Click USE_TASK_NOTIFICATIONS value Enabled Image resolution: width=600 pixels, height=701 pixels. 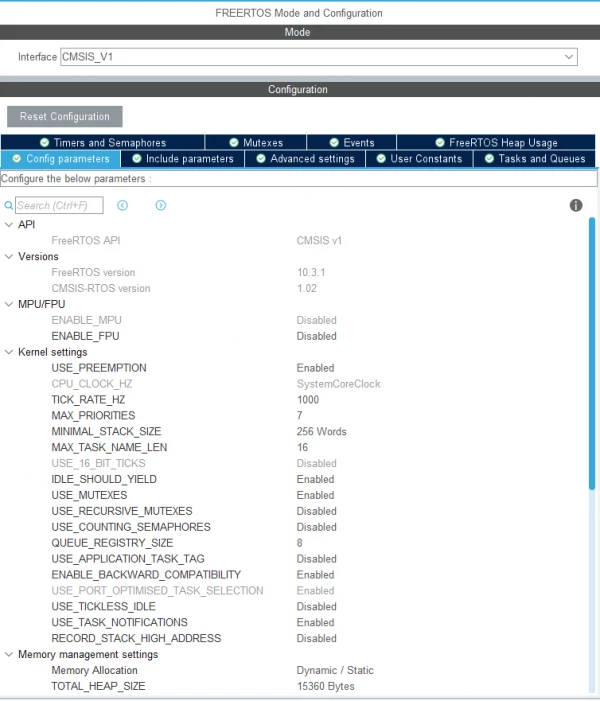(315, 622)
